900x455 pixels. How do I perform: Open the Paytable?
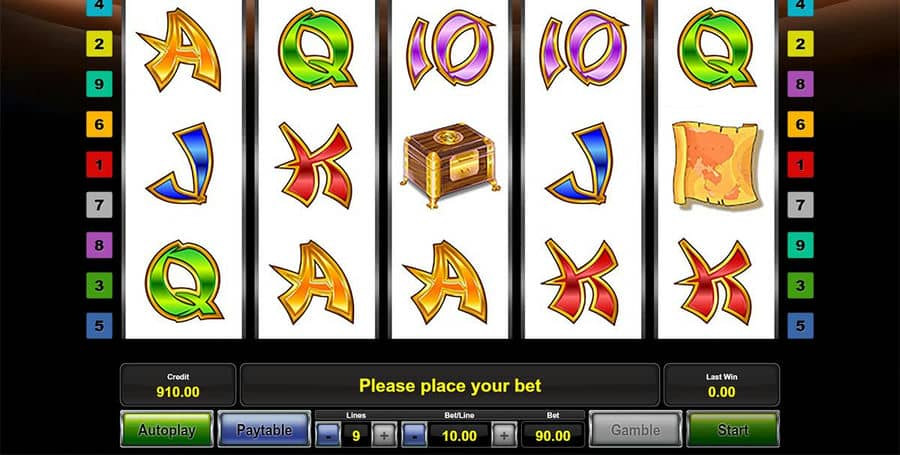tap(264, 430)
